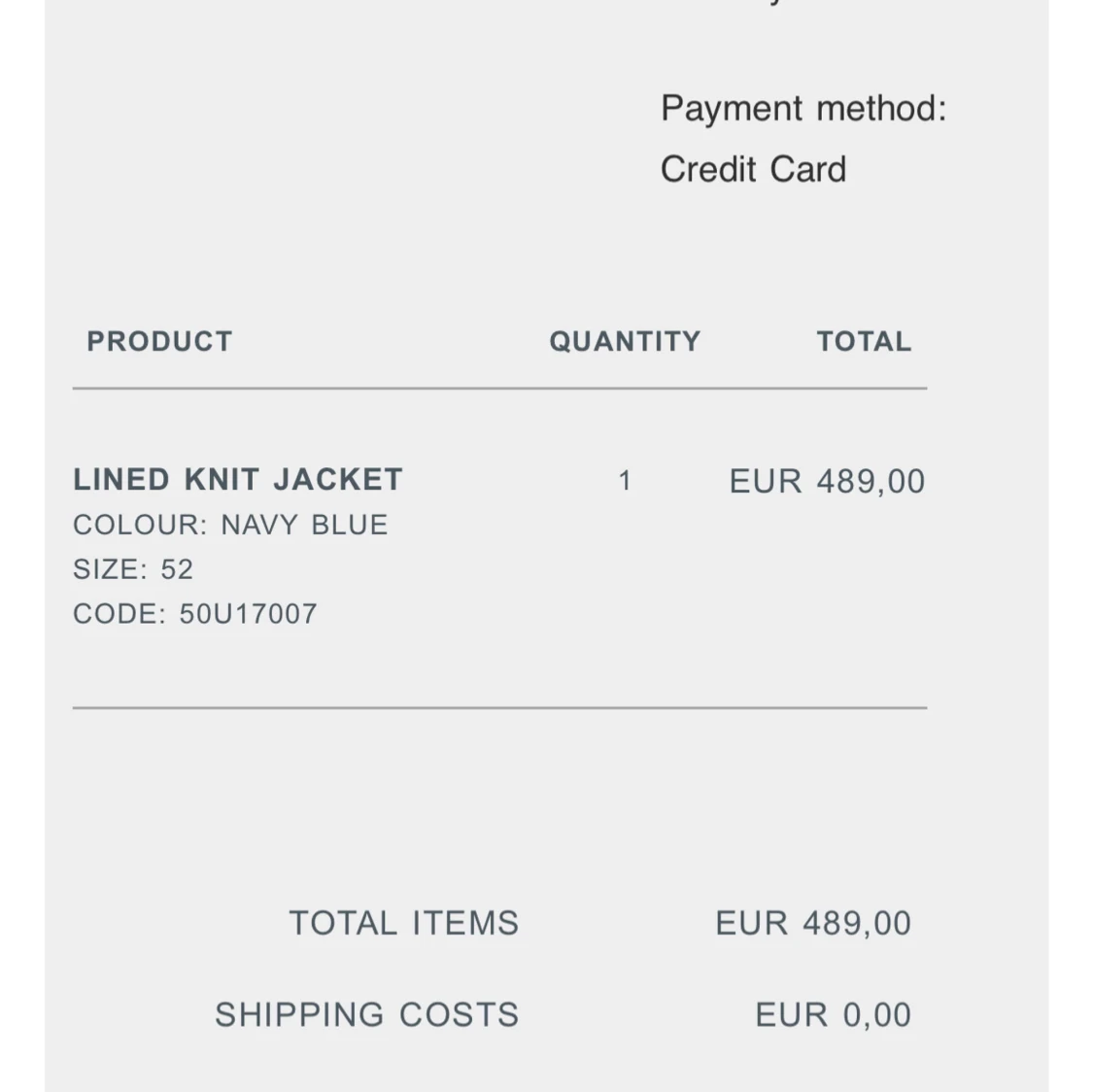Viewport: 1093px width, 1092px height.
Task: Click the "CODE:" label under the product
Action: (x=119, y=614)
